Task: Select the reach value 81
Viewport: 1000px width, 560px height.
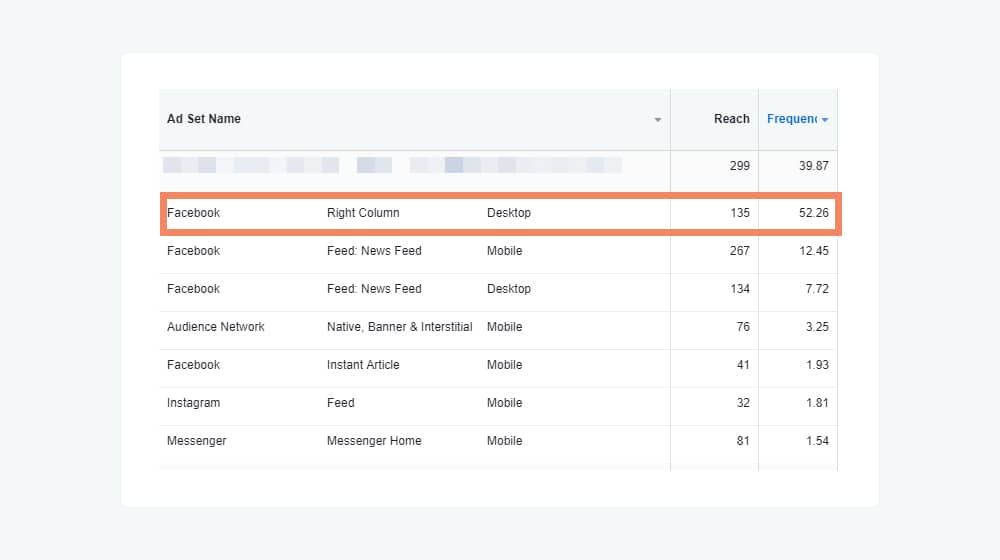Action: tap(743, 441)
